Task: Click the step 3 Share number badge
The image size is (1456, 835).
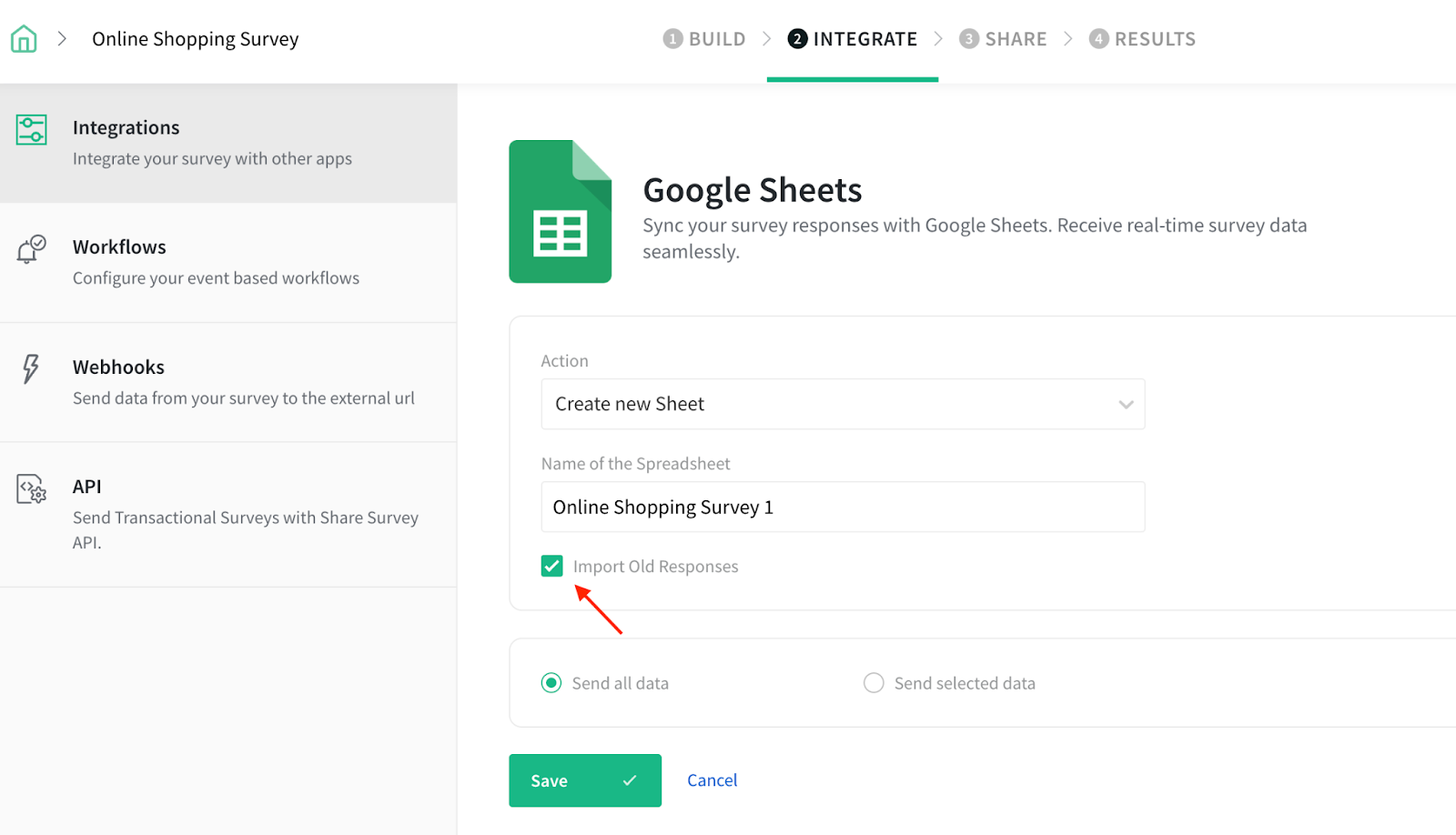Action: pyautogui.click(x=969, y=39)
